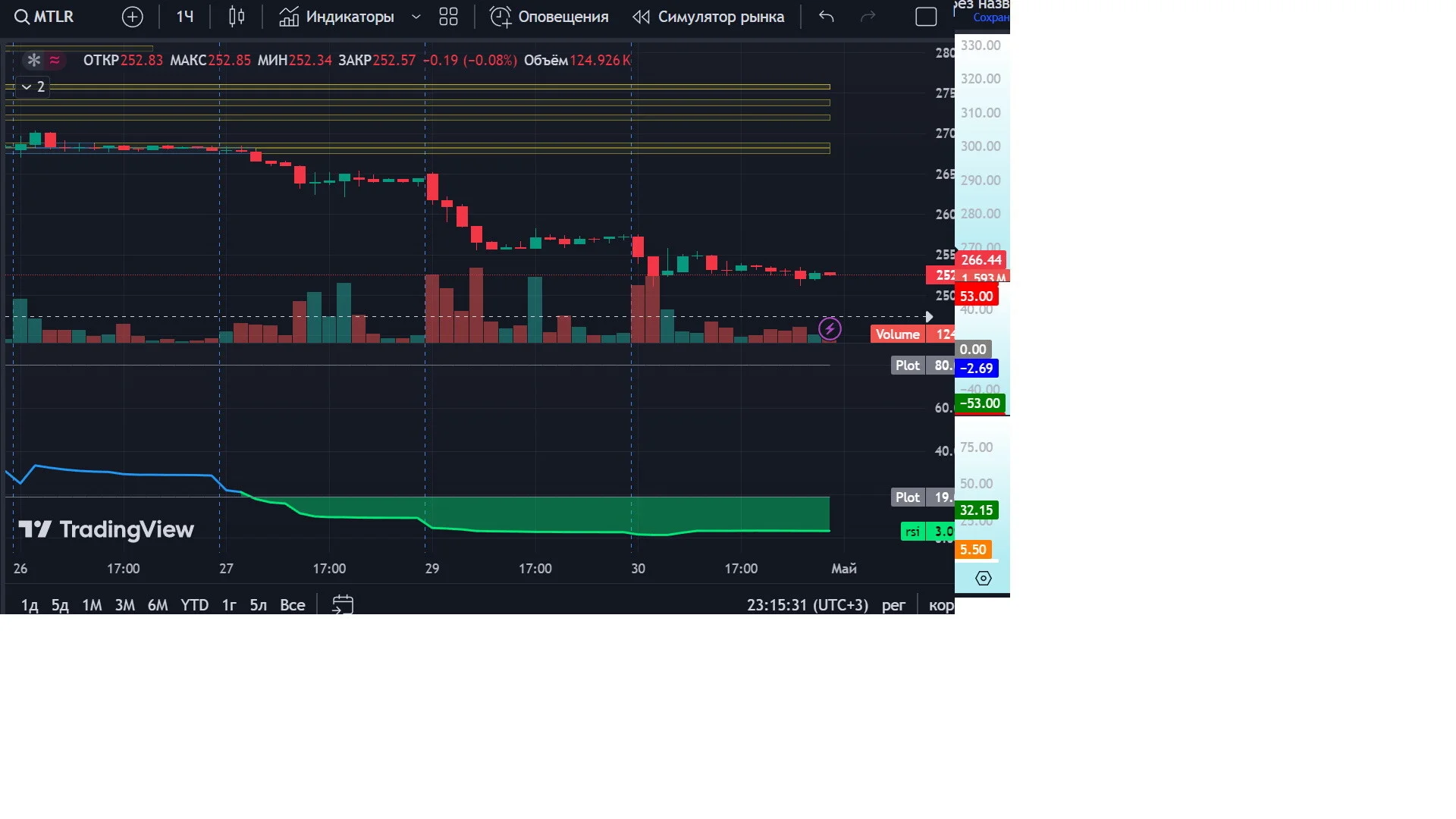Open the Индикаторы indicators dialog
The width and height of the screenshot is (1456, 819).
click(x=336, y=17)
